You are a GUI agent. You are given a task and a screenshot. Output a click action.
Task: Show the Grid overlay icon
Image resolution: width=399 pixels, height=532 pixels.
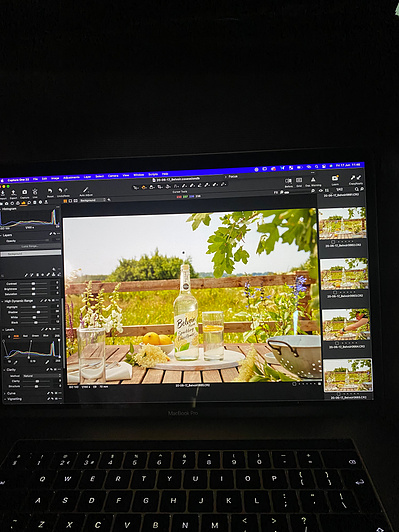(299, 180)
